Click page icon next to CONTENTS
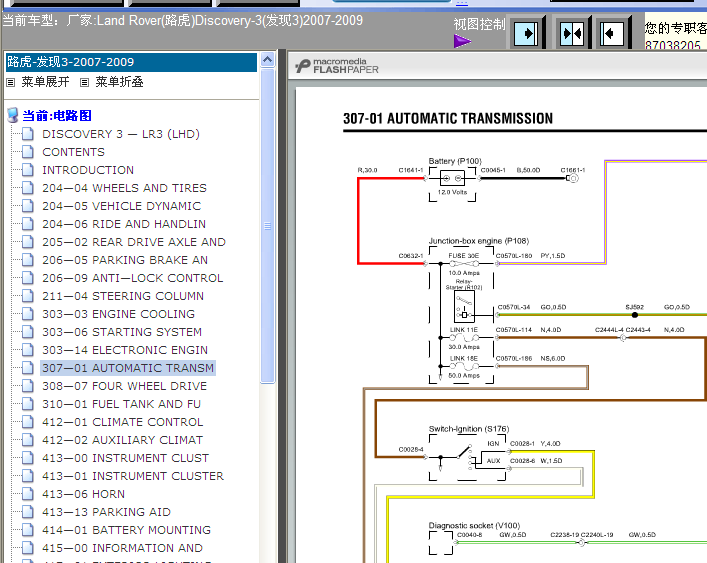Screen dimensions: 707x563 pyautogui.click(x=28, y=152)
